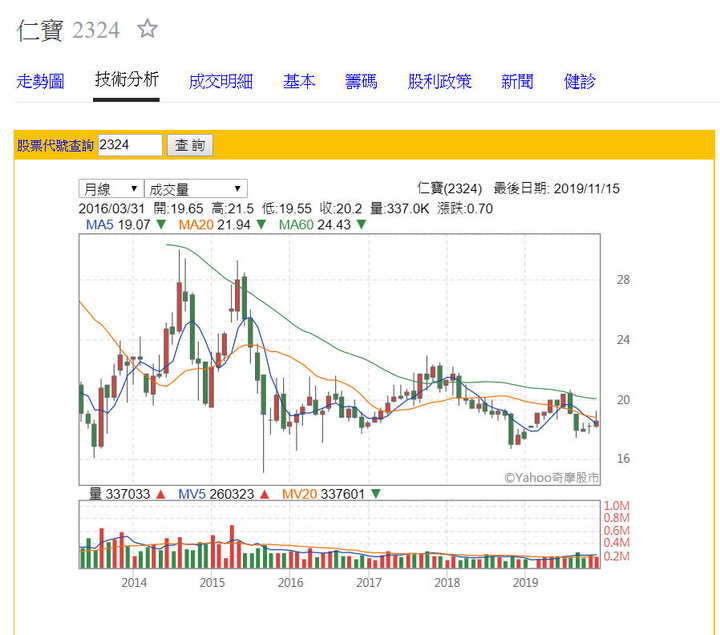Click the 漲跌:0.70 change readout
Viewport: 720px width, 635px height.
click(x=465, y=209)
